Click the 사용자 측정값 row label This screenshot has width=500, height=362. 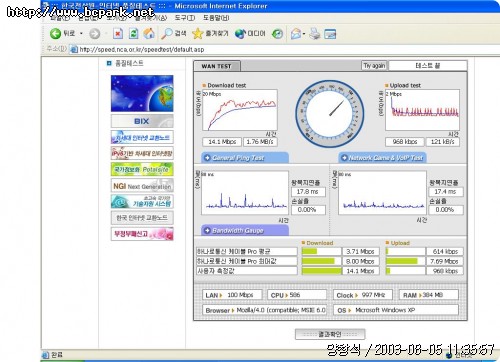(x=247, y=271)
